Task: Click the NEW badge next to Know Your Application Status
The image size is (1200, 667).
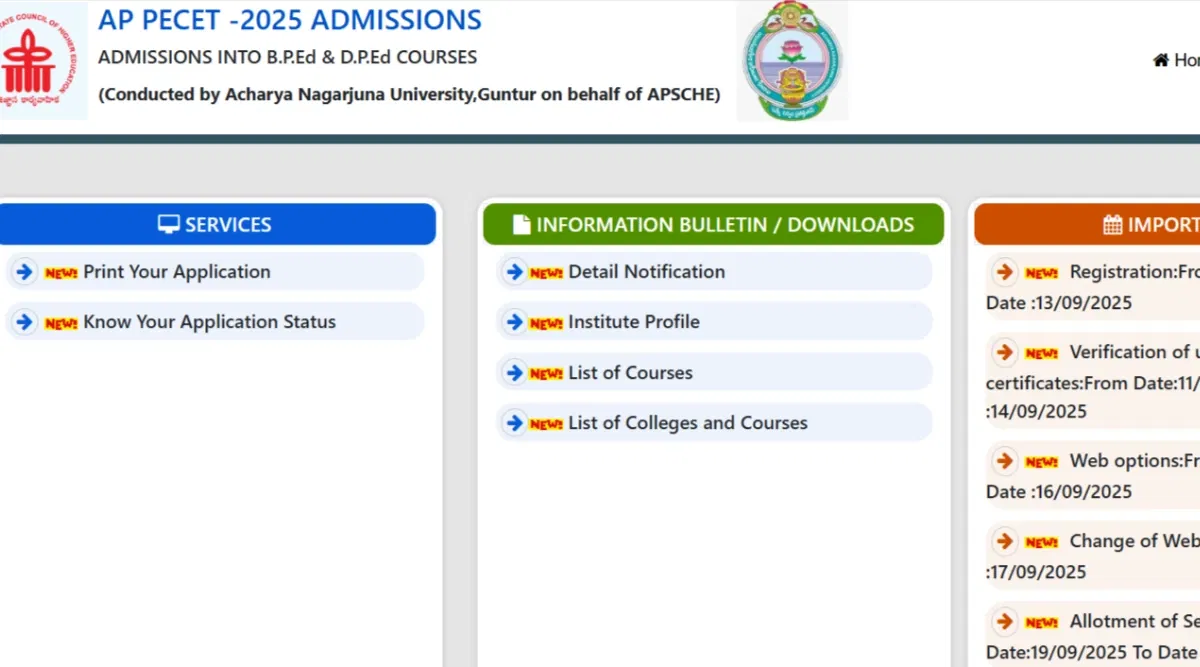Action: [x=61, y=323]
